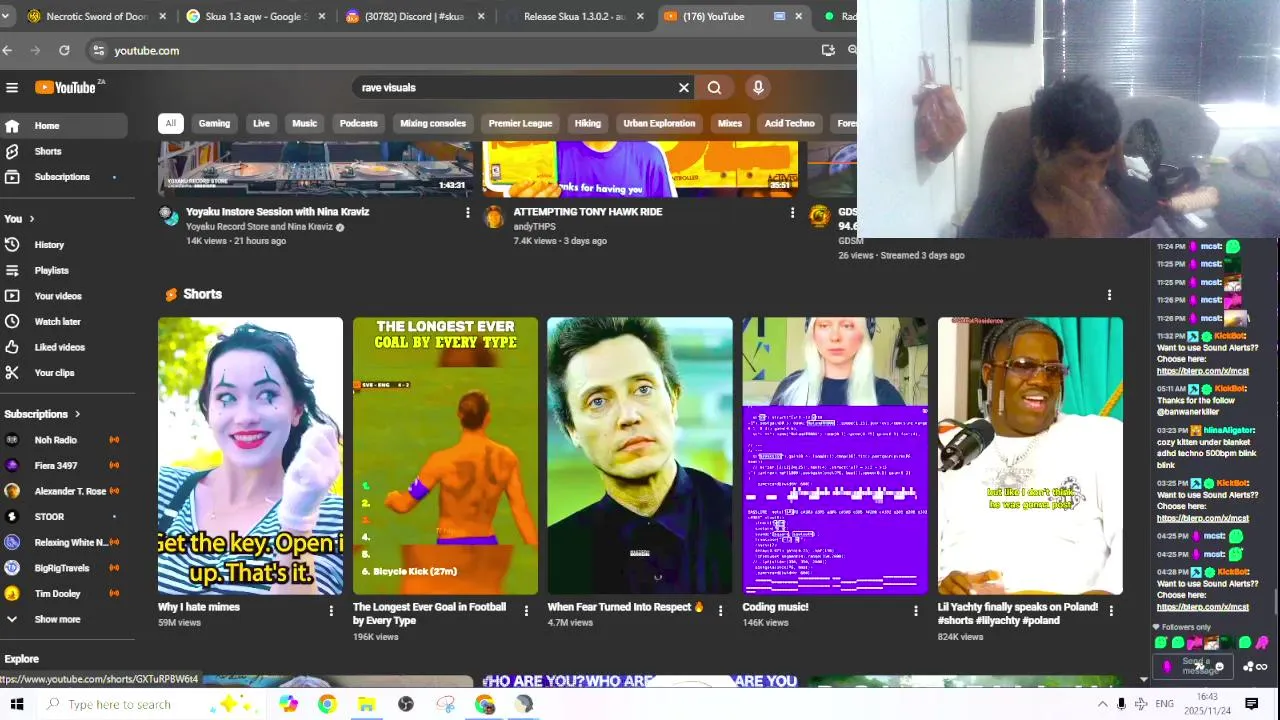Clear the search box with the X

point(684,88)
